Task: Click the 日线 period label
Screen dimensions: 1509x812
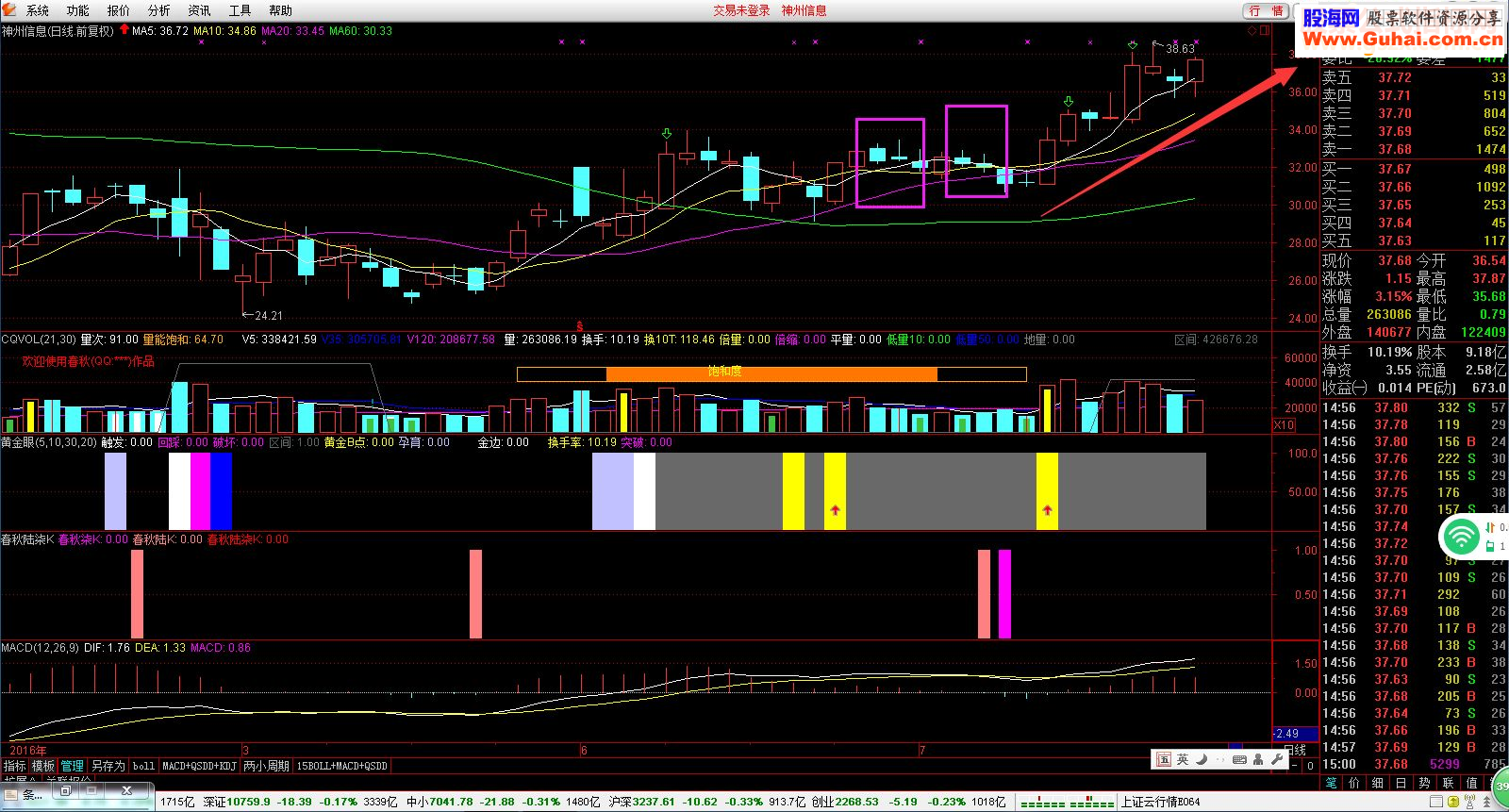Action: pyautogui.click(x=1295, y=750)
